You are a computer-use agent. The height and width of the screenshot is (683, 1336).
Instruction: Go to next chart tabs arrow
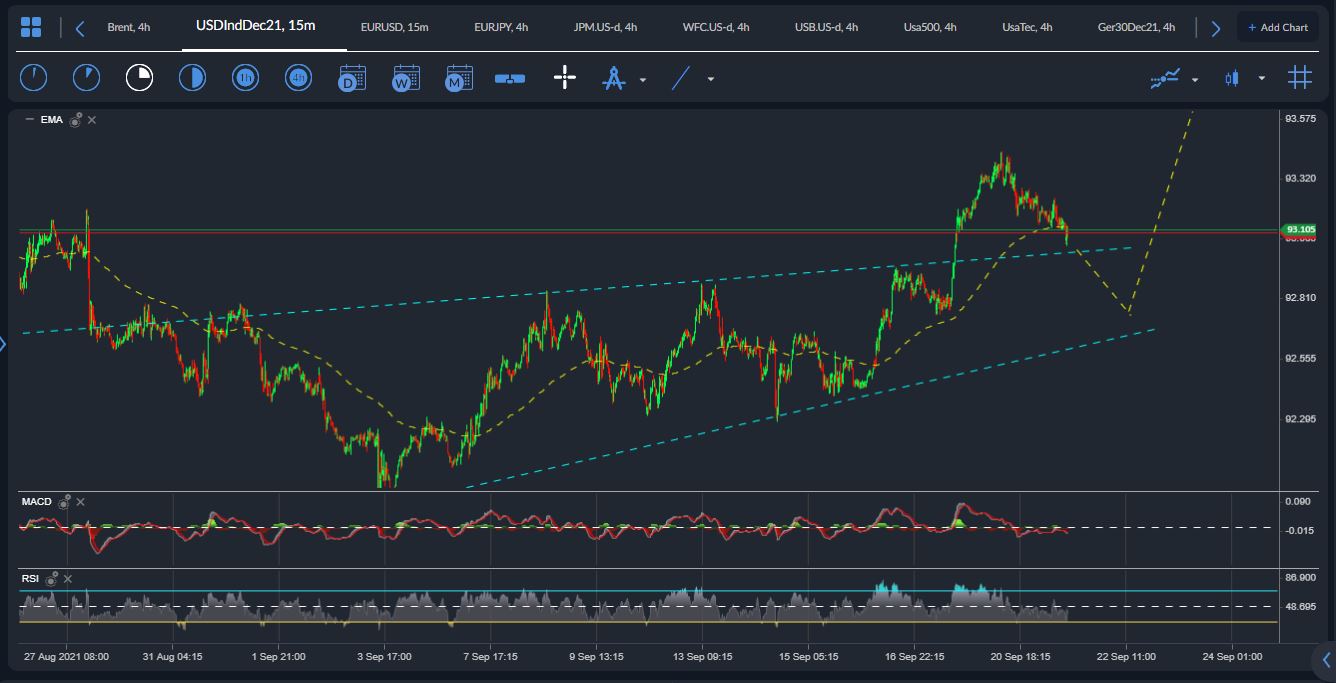pyautogui.click(x=1216, y=28)
